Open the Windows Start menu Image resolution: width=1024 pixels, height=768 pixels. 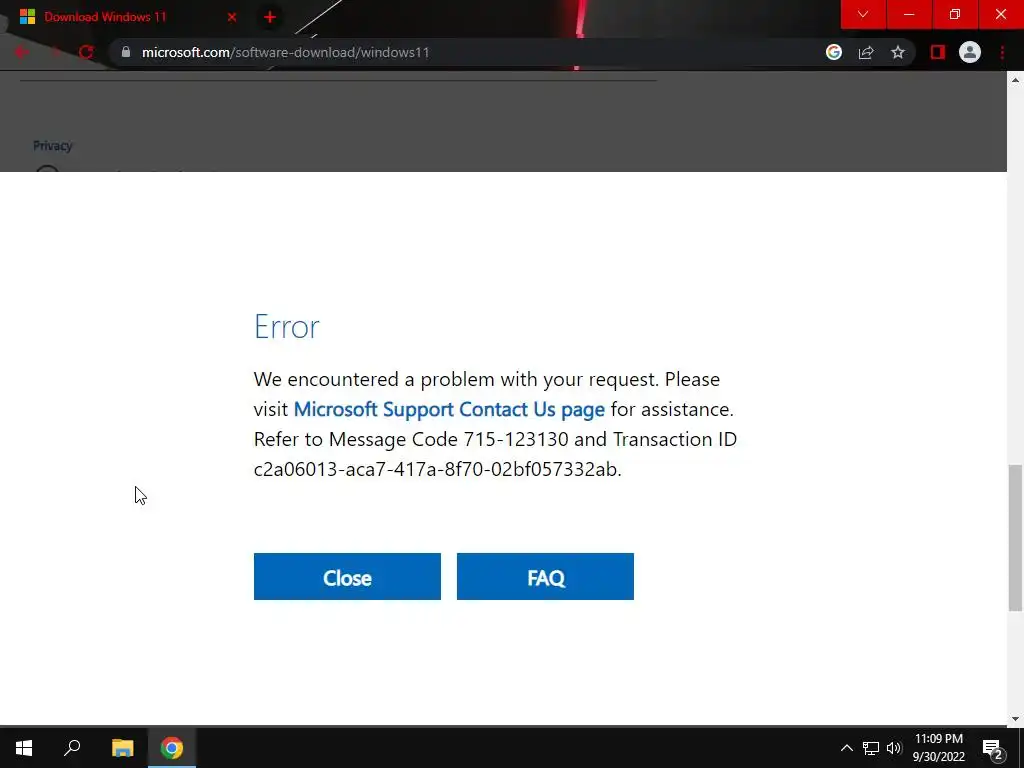coord(24,748)
